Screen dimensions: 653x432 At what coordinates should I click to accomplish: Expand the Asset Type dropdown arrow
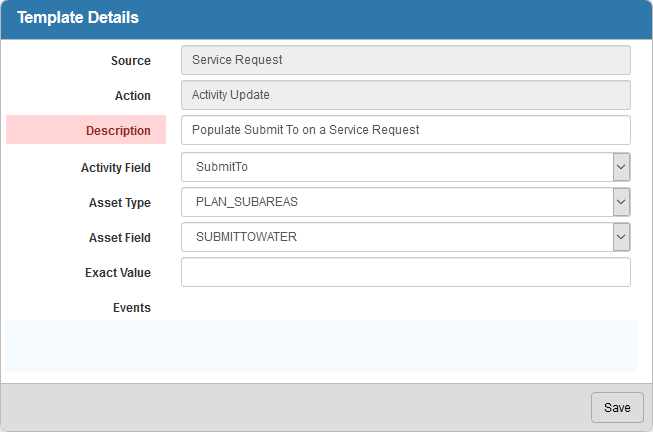(x=621, y=202)
